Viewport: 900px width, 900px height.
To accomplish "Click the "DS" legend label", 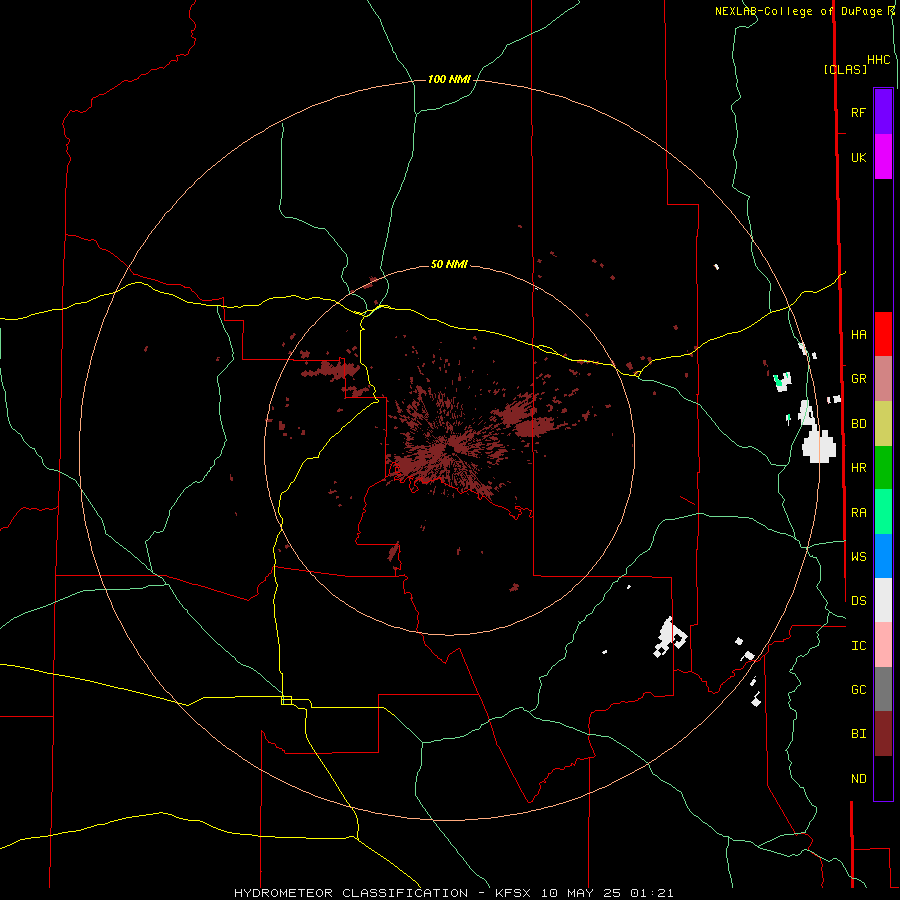I will (x=858, y=601).
